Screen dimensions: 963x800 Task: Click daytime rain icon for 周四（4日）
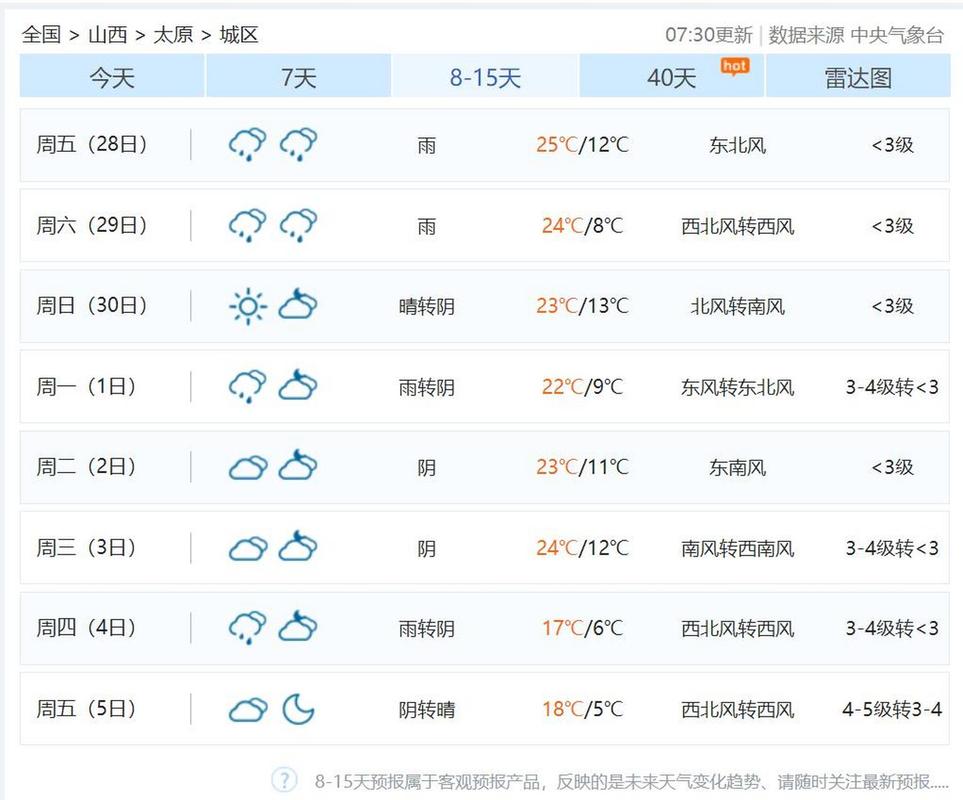click(x=248, y=627)
